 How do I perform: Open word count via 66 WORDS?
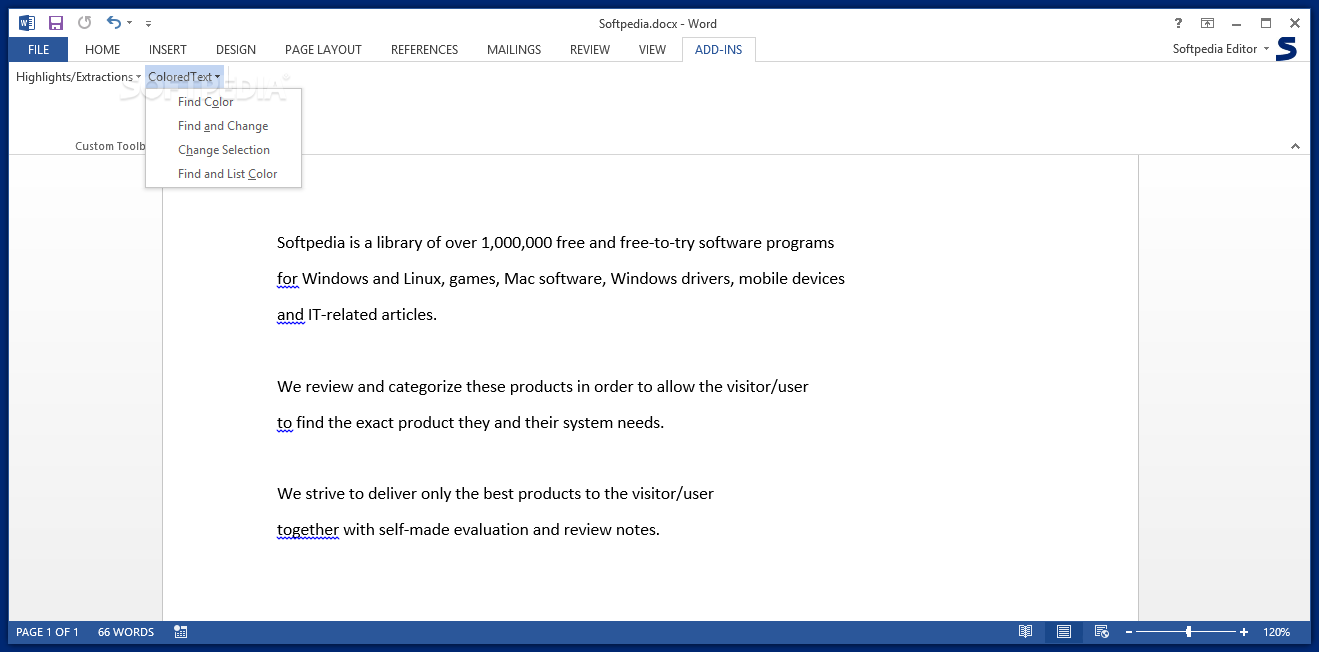click(x=126, y=632)
